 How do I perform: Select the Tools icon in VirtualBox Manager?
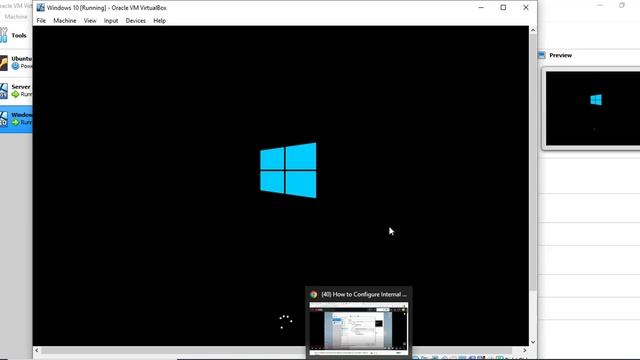click(3, 35)
